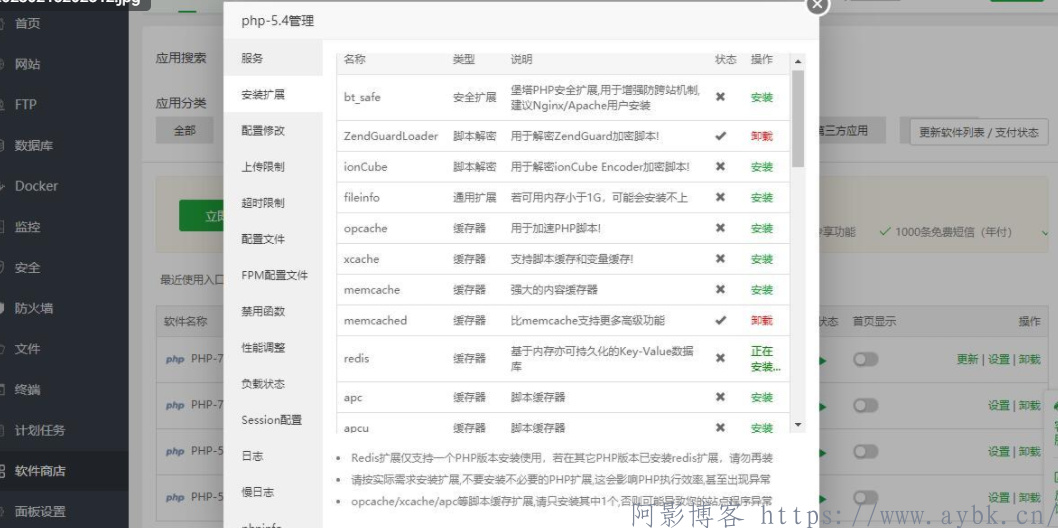The width and height of the screenshot is (1058, 528).
Task: Switch to the 配置修改 tab in the dialog
Action: click(x=263, y=131)
